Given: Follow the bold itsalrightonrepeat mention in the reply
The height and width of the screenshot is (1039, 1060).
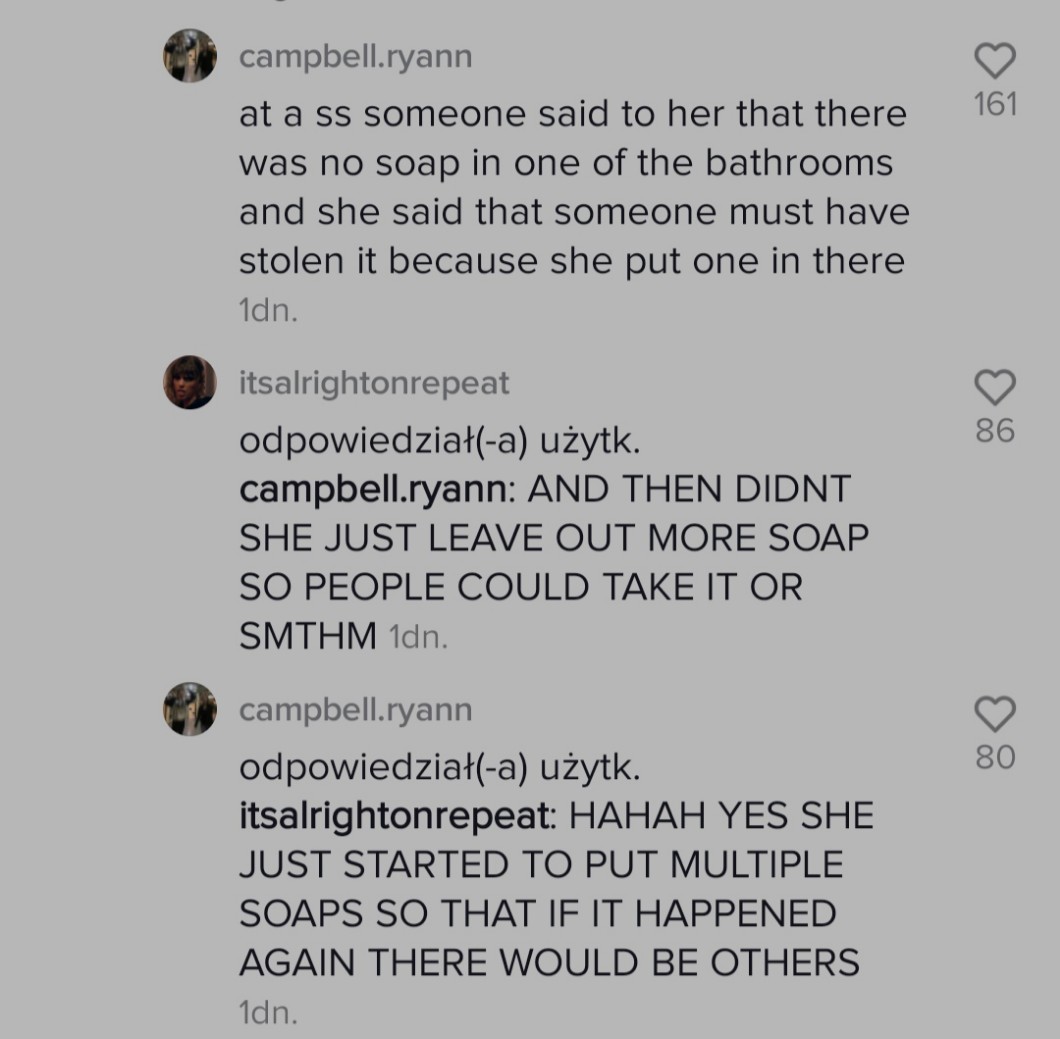Looking at the screenshot, I should click(x=398, y=816).
